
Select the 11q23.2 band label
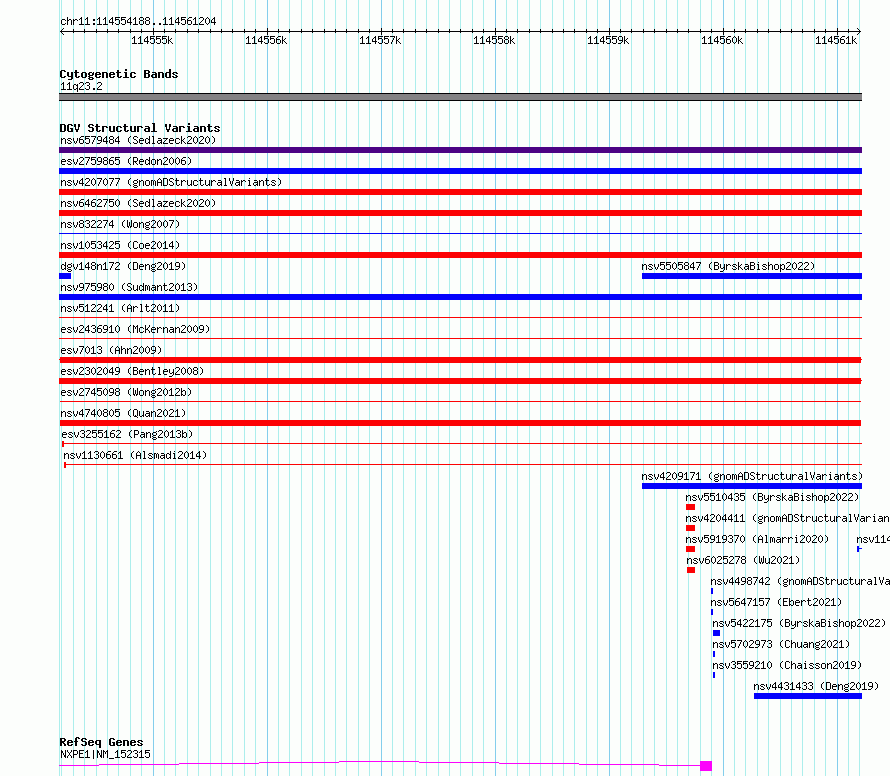click(x=81, y=86)
